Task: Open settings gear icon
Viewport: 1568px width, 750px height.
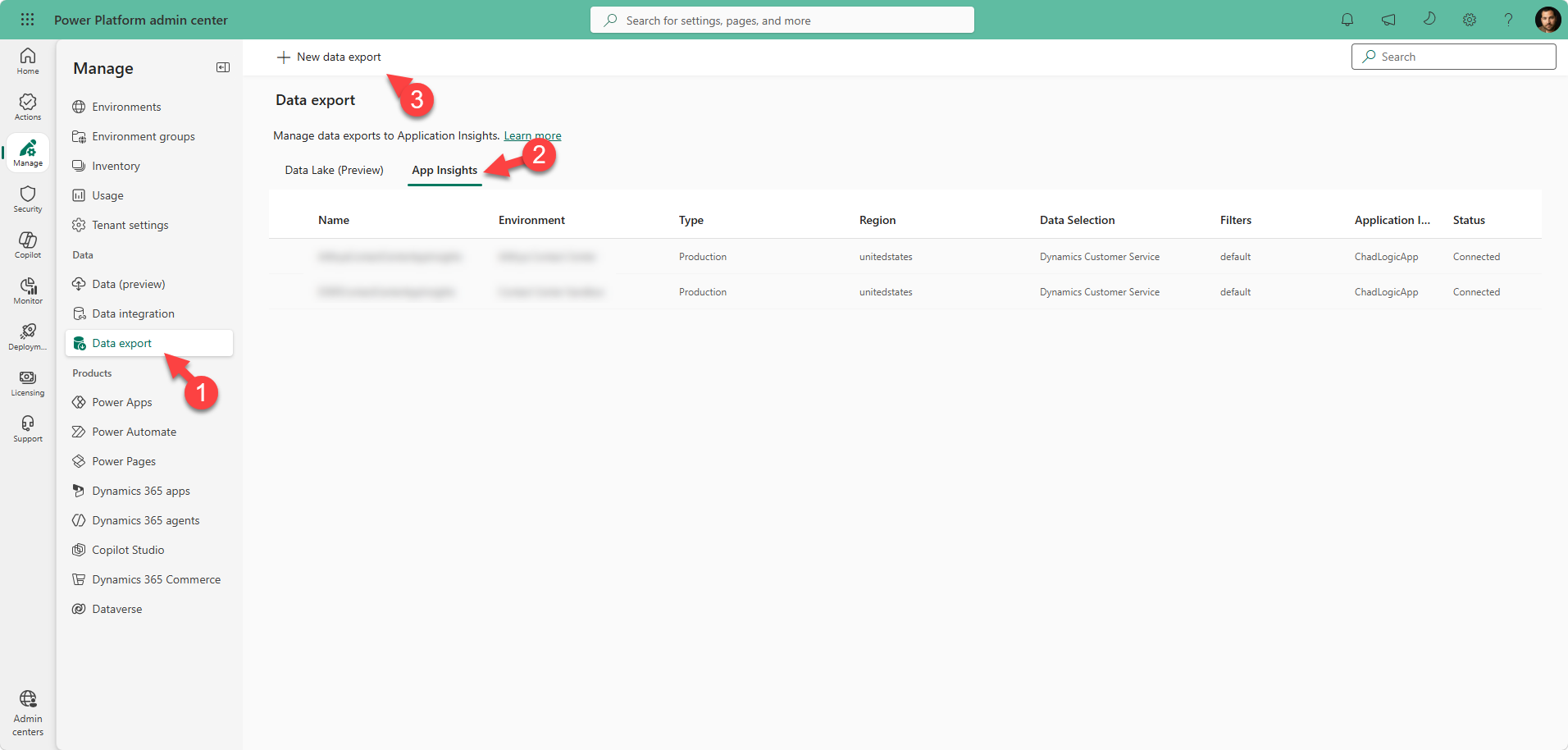Action: click(x=1470, y=20)
